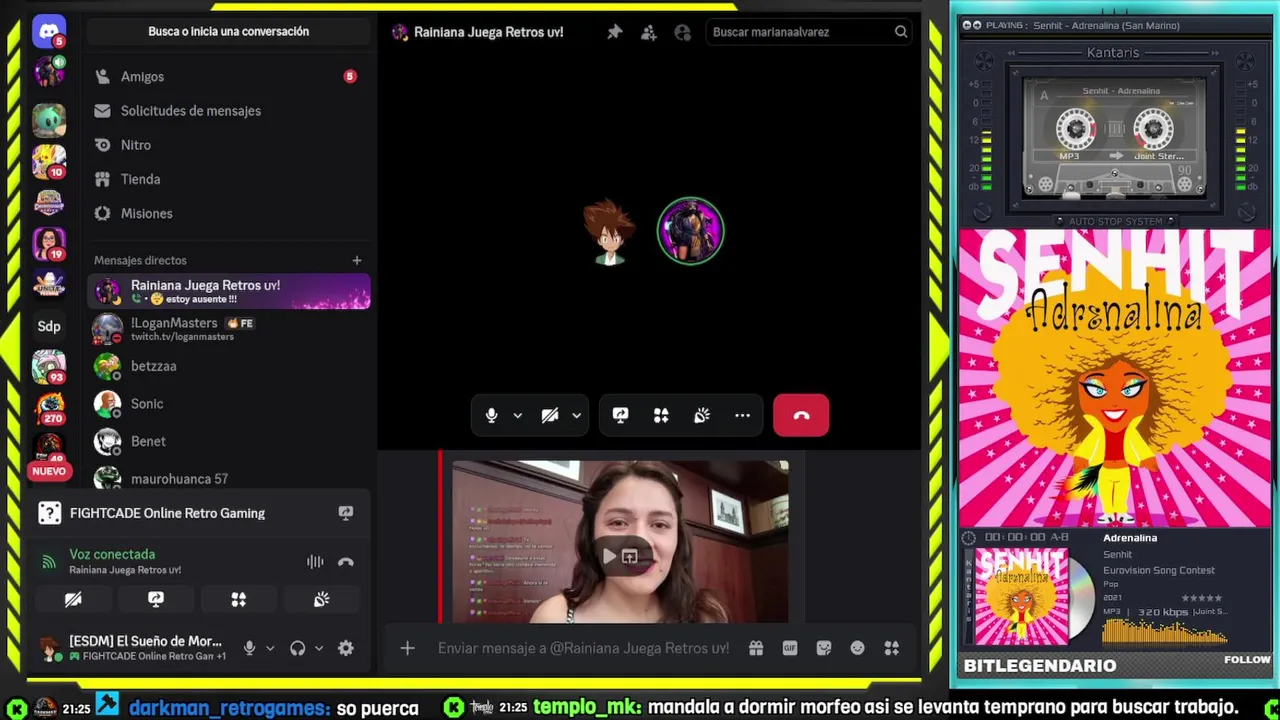Viewport: 1280px width, 720px height.
Task: Open Solicitudes de mensajes
Action: 229,111
